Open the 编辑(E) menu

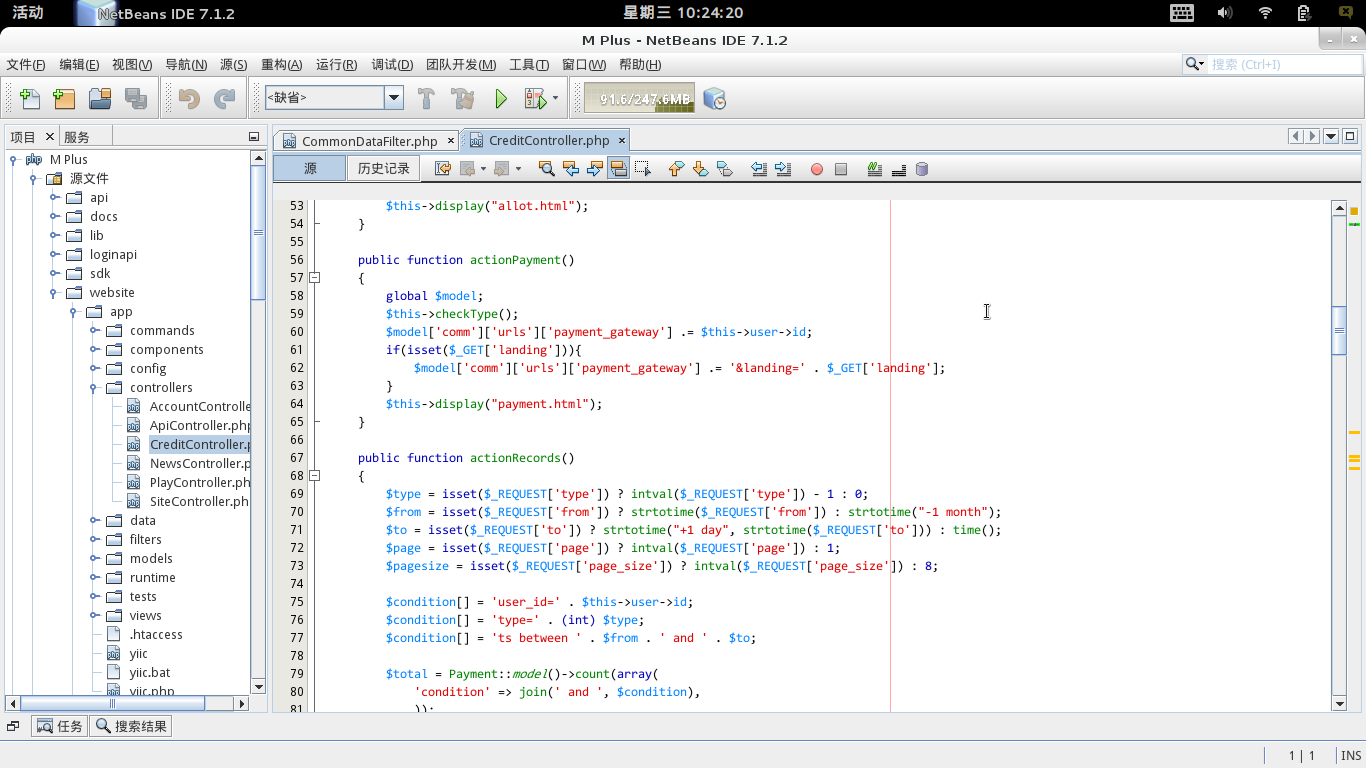[x=79, y=65]
